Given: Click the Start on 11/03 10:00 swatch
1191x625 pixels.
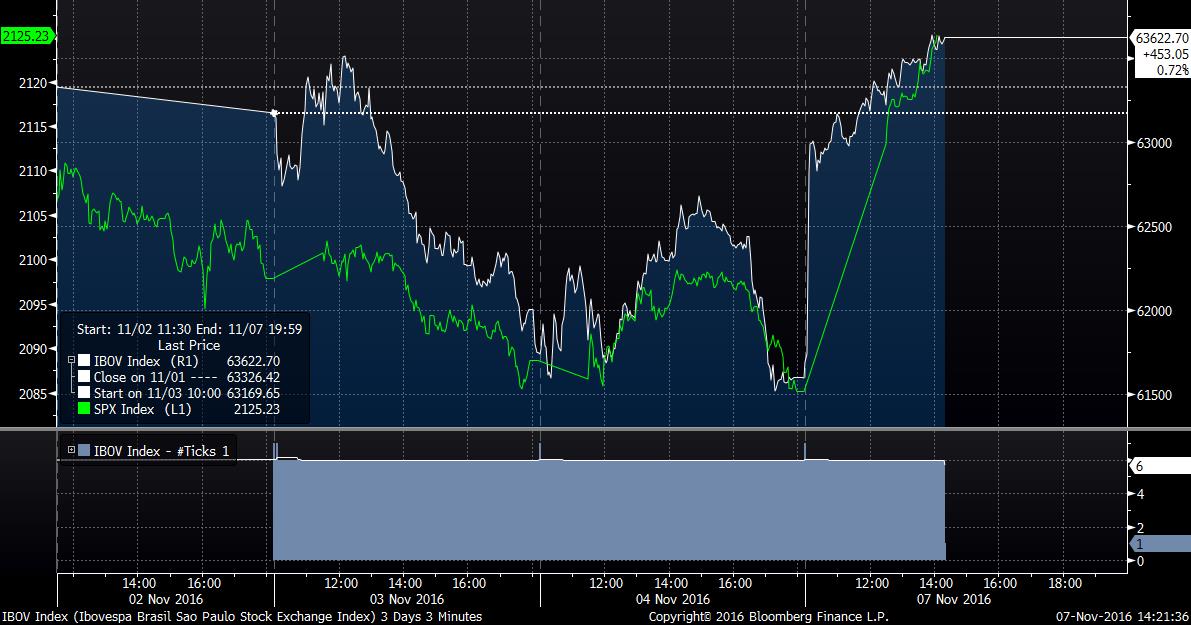Looking at the screenshot, I should 84,393.
